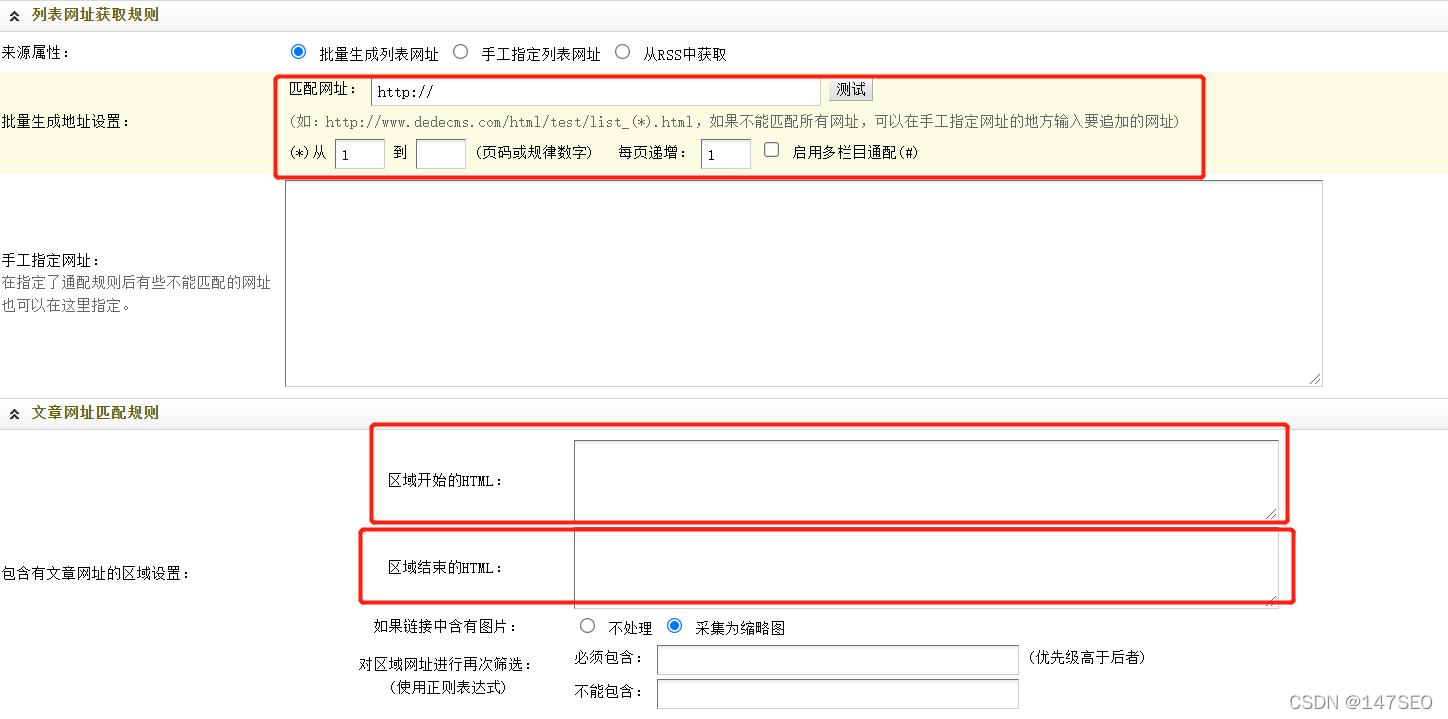Collapse the 文章网址匹配规则 section

(14, 413)
